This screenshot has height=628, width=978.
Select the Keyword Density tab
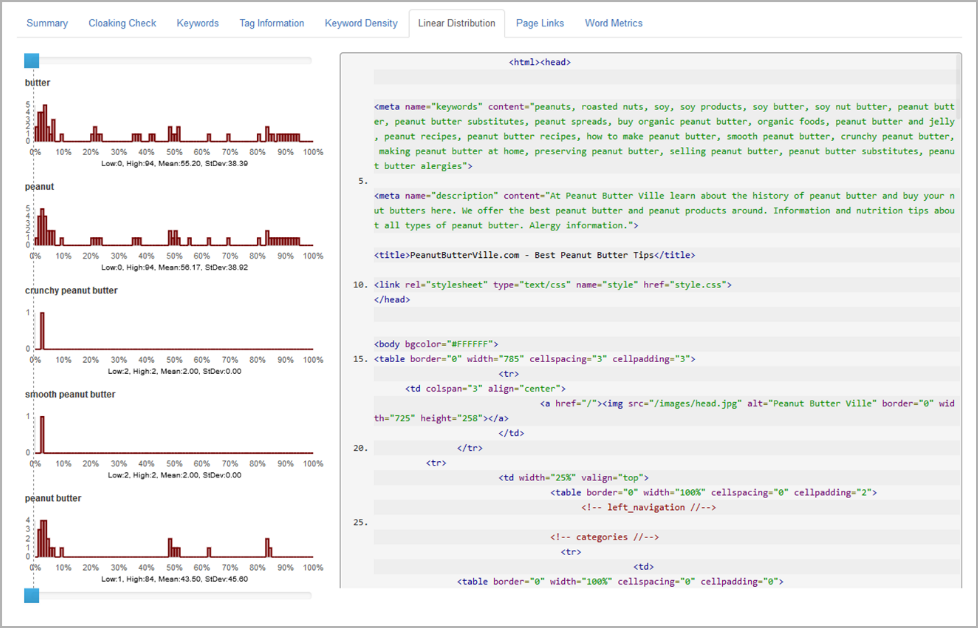(361, 23)
